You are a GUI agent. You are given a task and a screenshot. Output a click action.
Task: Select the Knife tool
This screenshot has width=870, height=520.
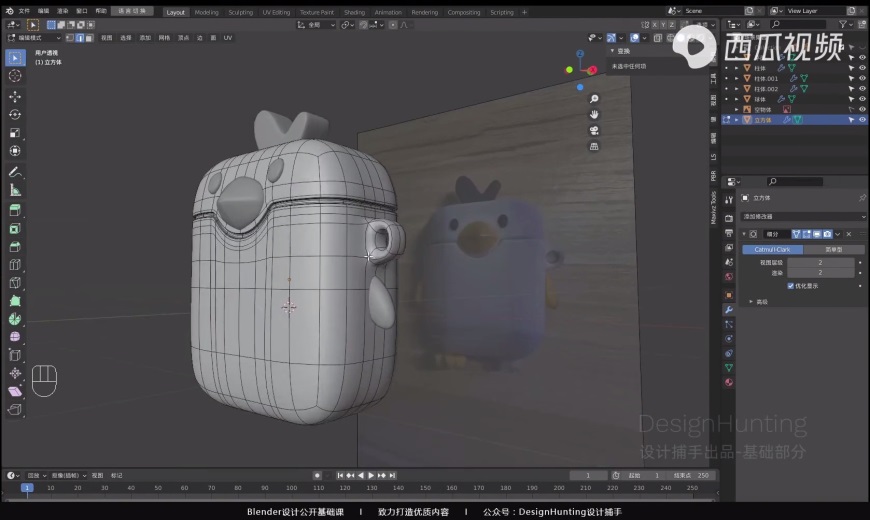15,283
